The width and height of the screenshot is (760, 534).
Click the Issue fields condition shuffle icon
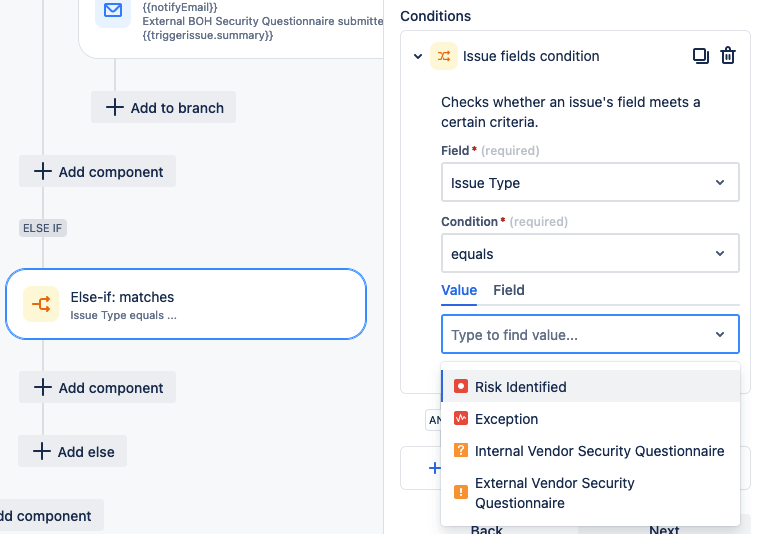click(443, 56)
